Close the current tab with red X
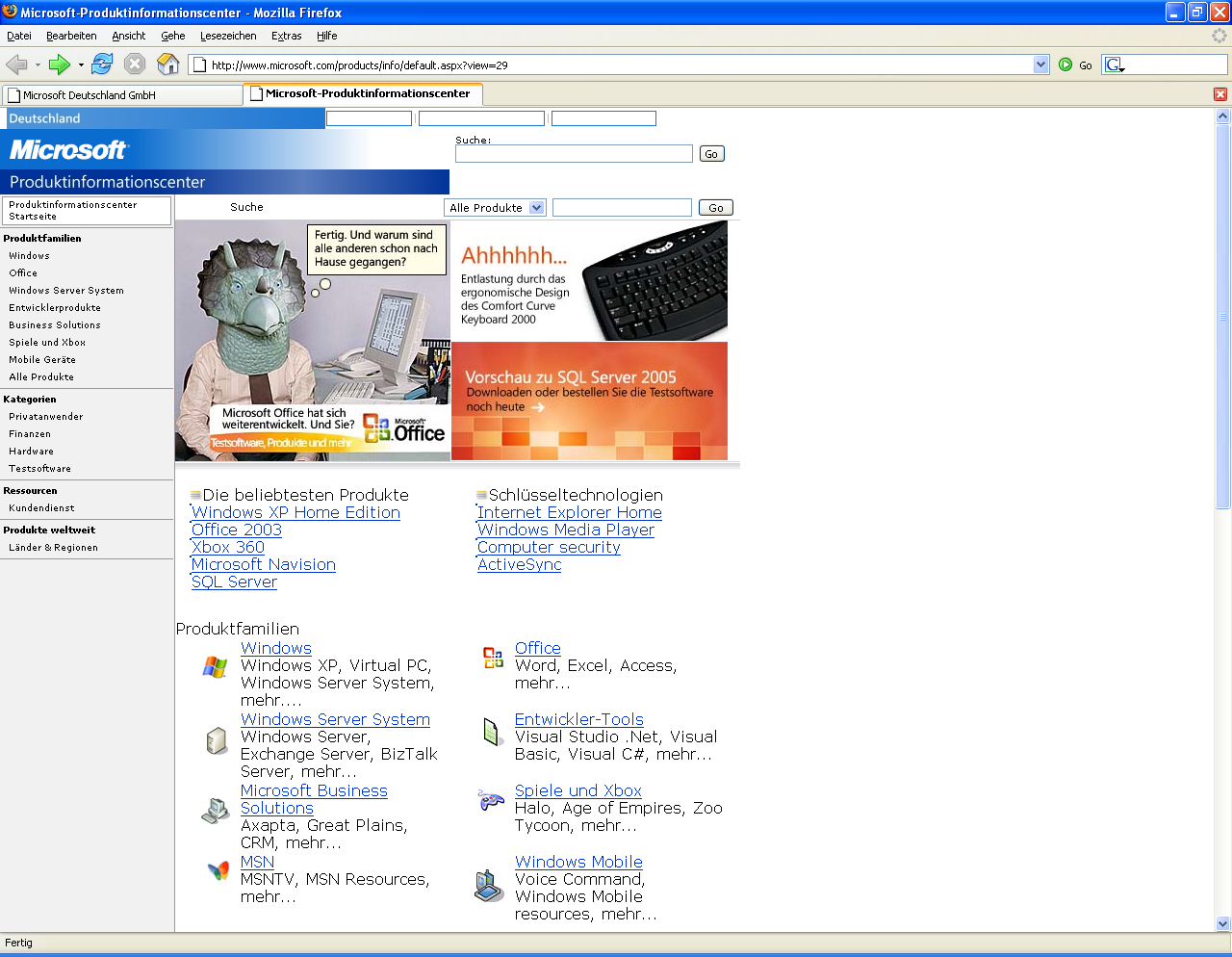 [x=1220, y=94]
